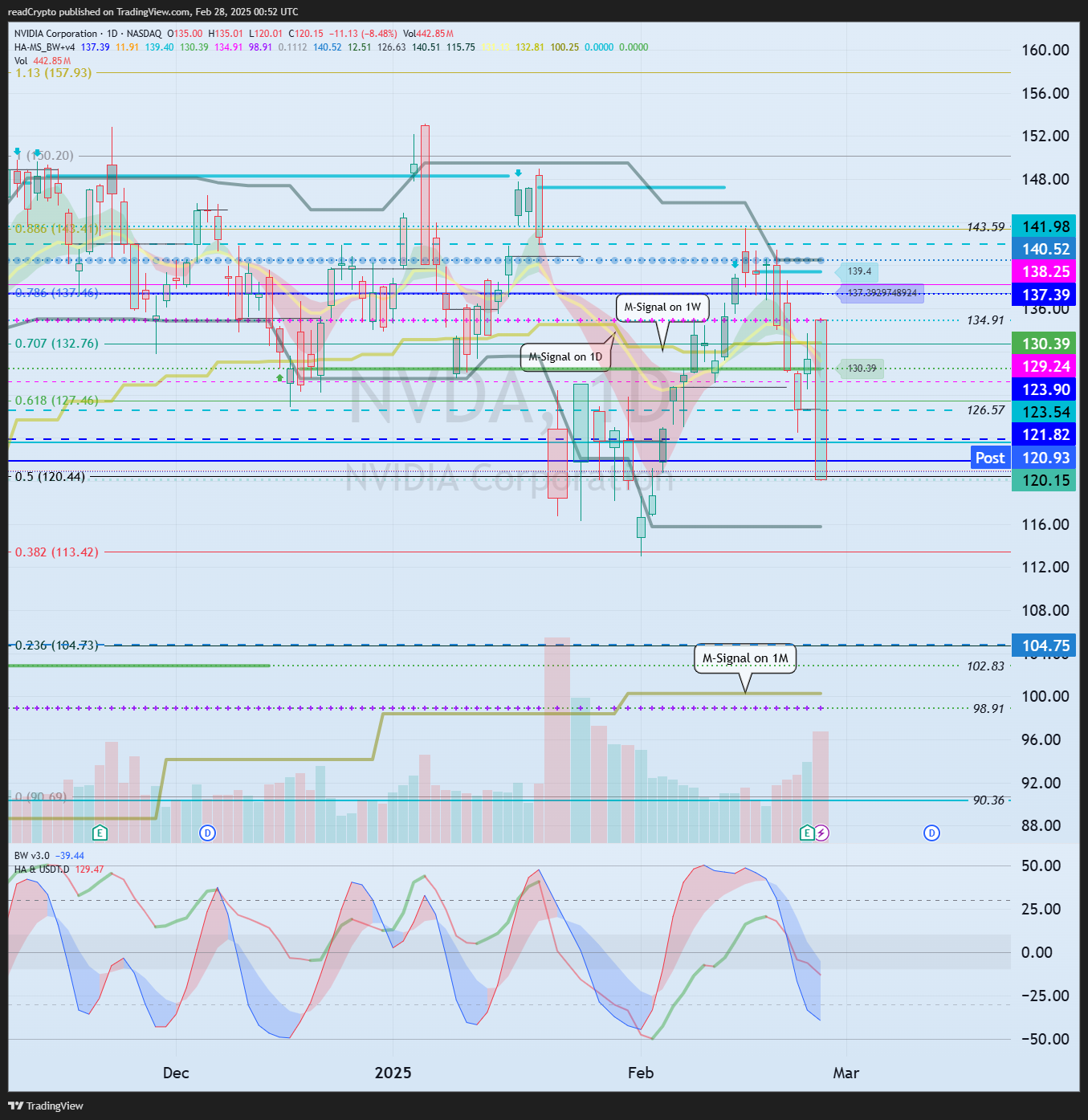
Task: Click the cyan down-arrow signal in mid-January
Action: click(x=519, y=173)
